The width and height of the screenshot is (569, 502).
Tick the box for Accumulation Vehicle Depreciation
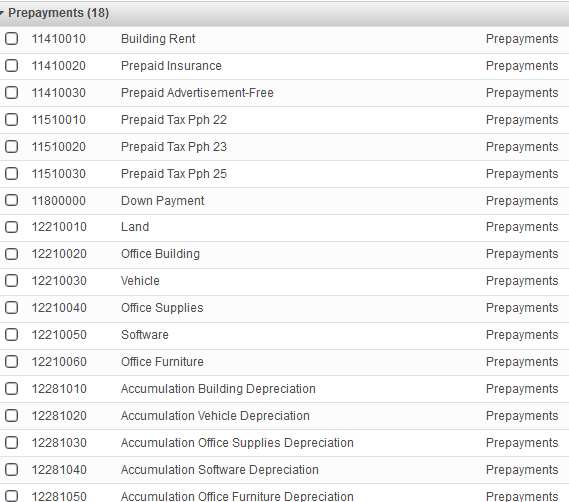pyautogui.click(x=11, y=416)
